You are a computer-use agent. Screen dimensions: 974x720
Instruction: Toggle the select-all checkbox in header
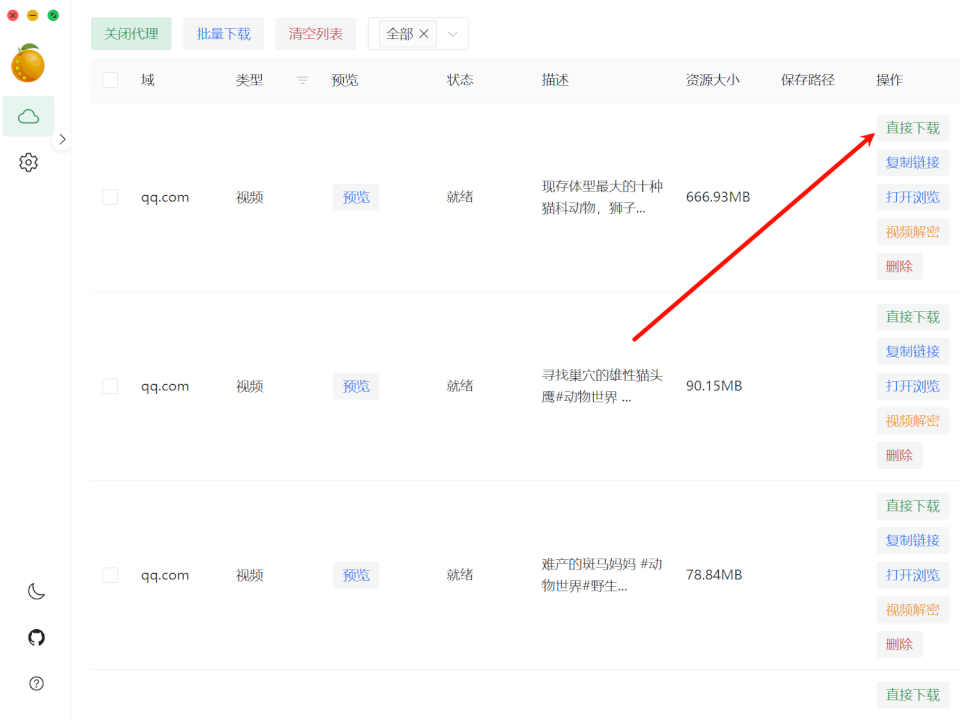[x=110, y=80]
